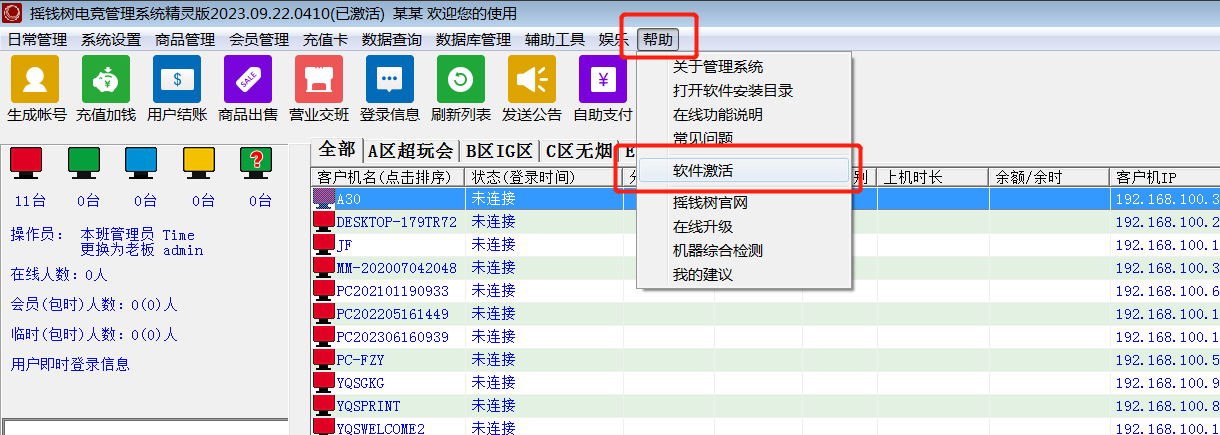Choose 在线升级 from the dropdown menu
This screenshot has width=1220, height=435.
(703, 227)
